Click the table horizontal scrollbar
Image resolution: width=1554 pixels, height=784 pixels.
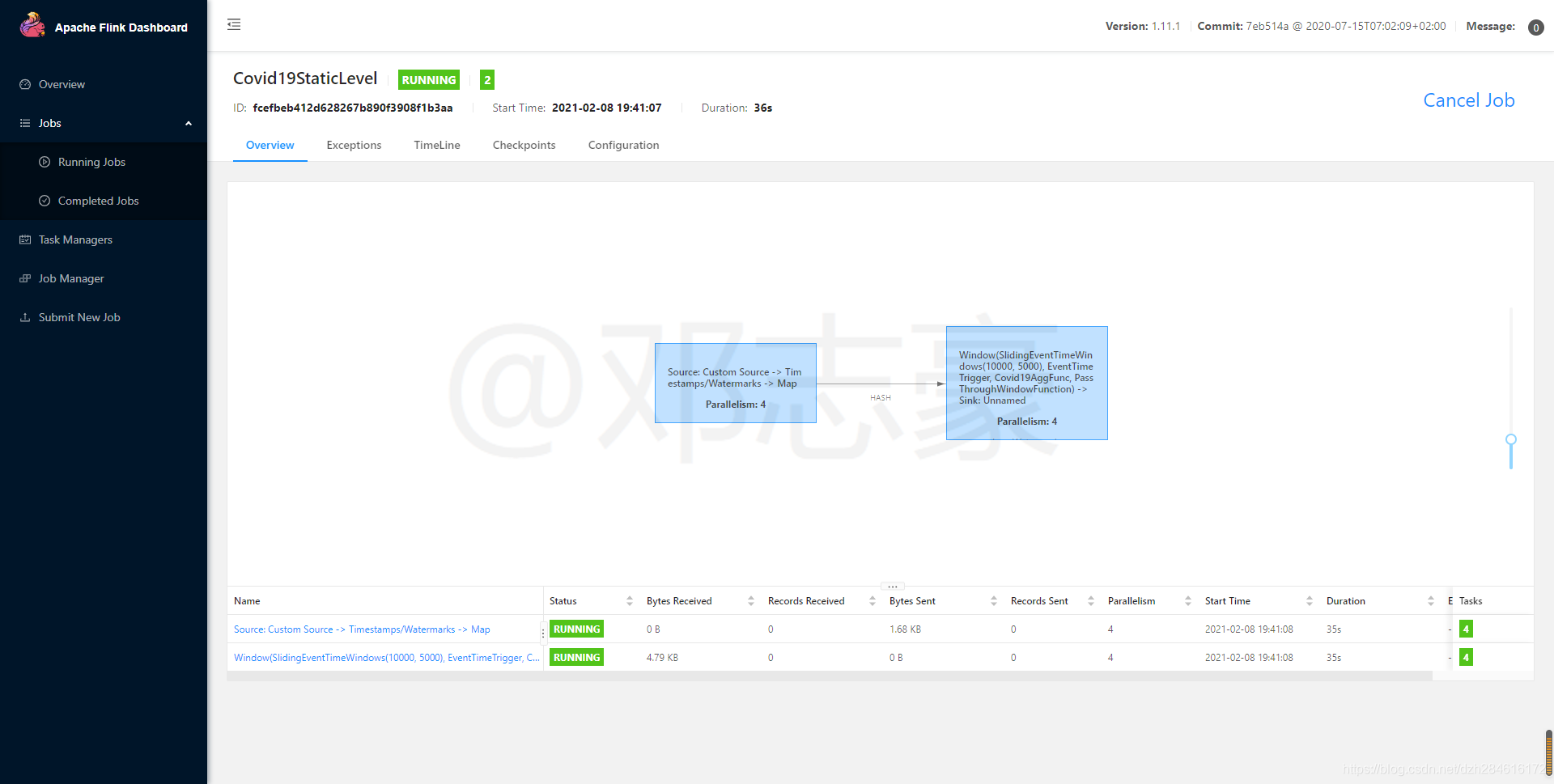830,676
